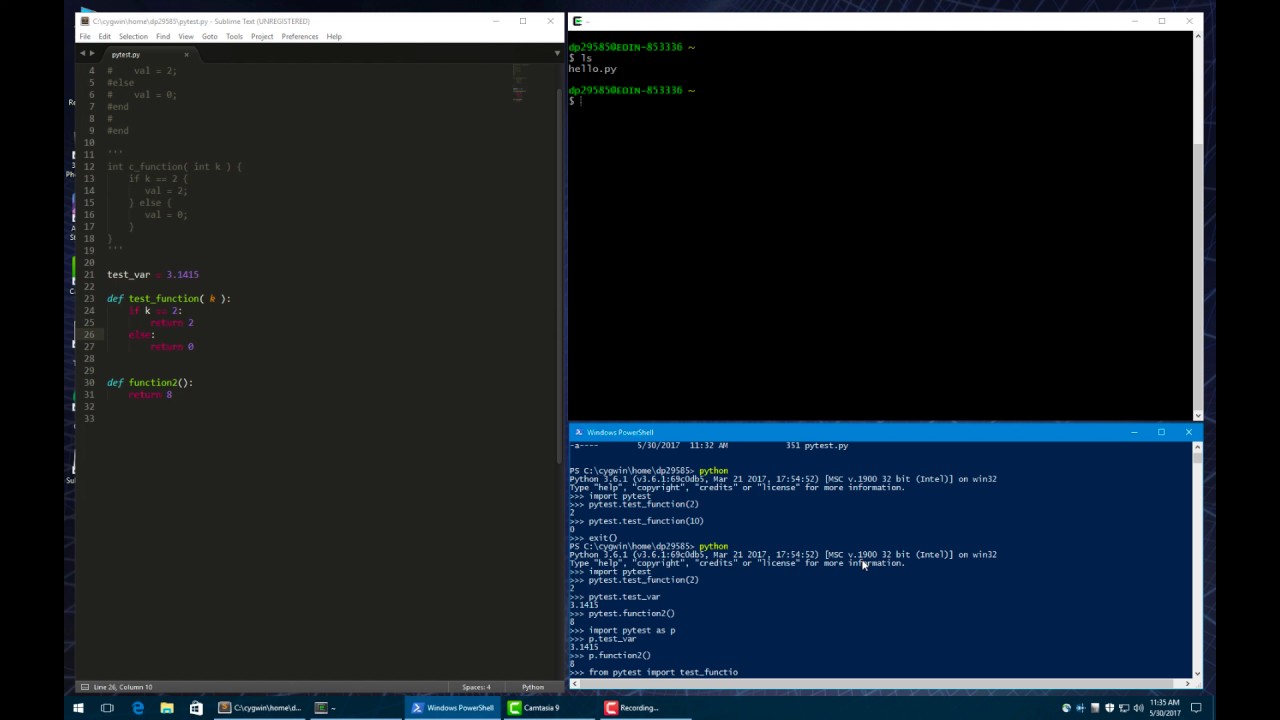1280x720 pixels.
Task: Click the Sublime minimap code preview
Action: [518, 85]
